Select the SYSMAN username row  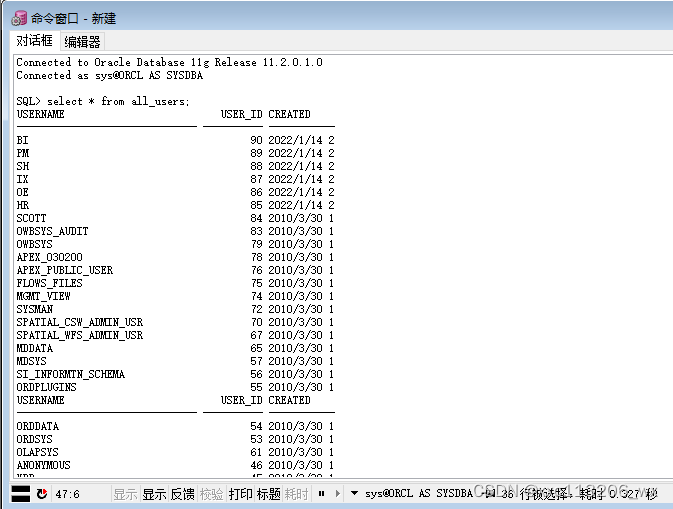pyautogui.click(x=35, y=309)
